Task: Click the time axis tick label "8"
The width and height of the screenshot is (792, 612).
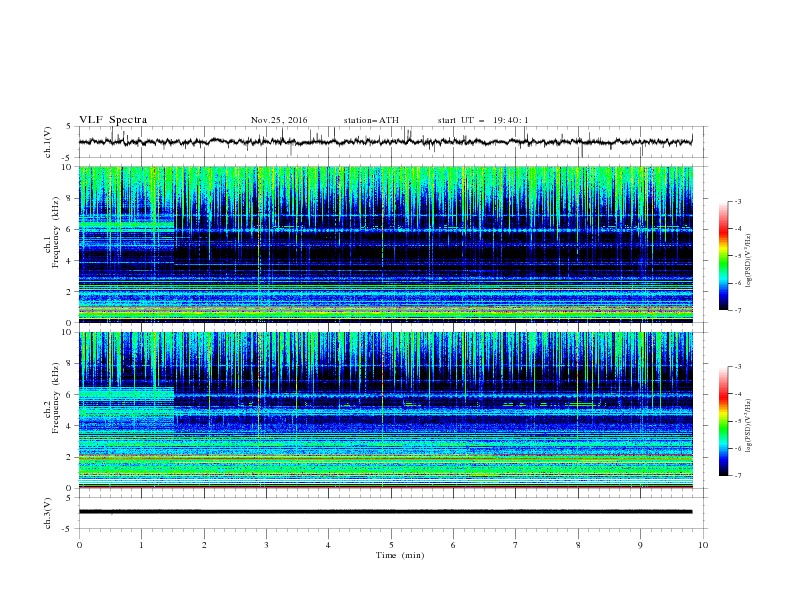Action: pyautogui.click(x=578, y=545)
